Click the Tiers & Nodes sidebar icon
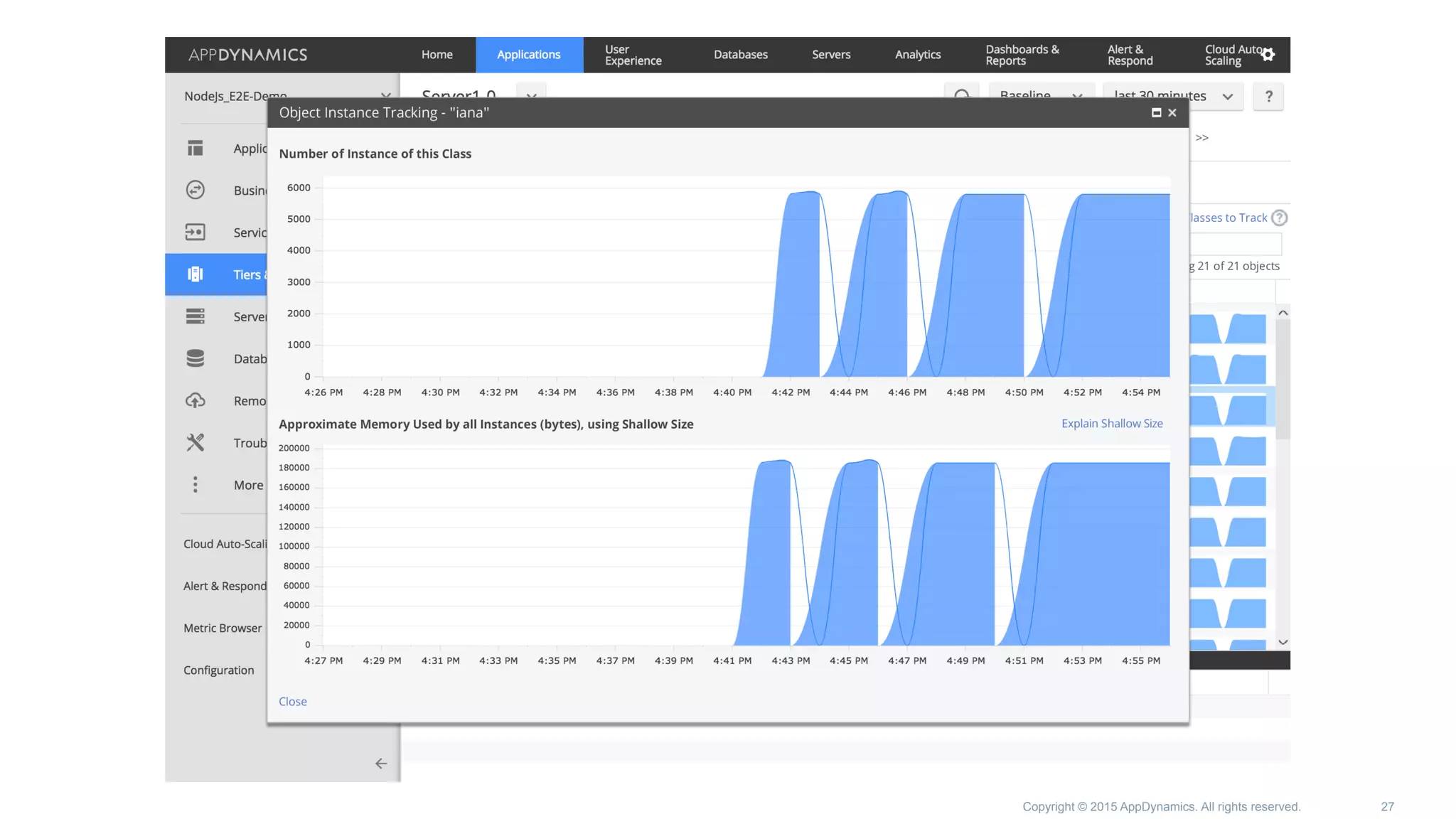Screen dimensions: 1456x819 [195, 274]
